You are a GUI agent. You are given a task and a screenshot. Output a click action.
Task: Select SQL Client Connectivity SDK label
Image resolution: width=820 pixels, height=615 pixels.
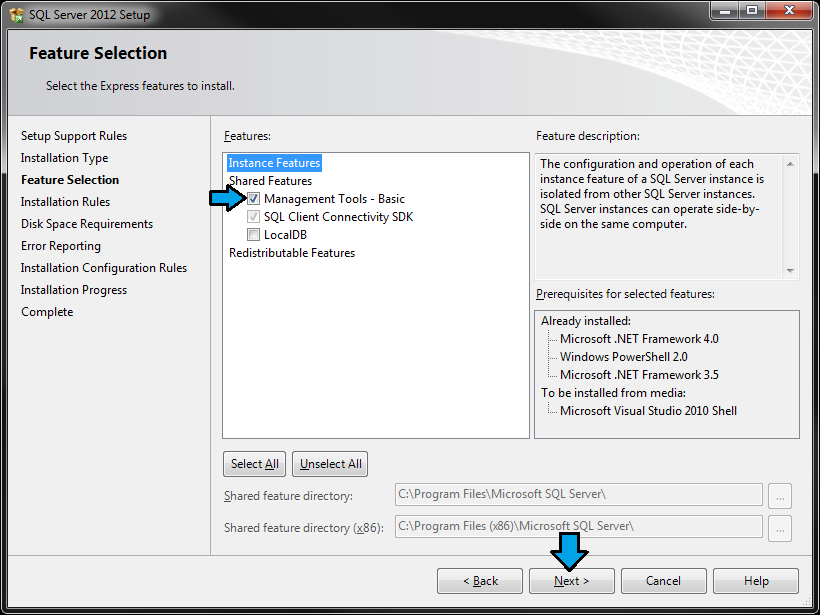tap(338, 217)
